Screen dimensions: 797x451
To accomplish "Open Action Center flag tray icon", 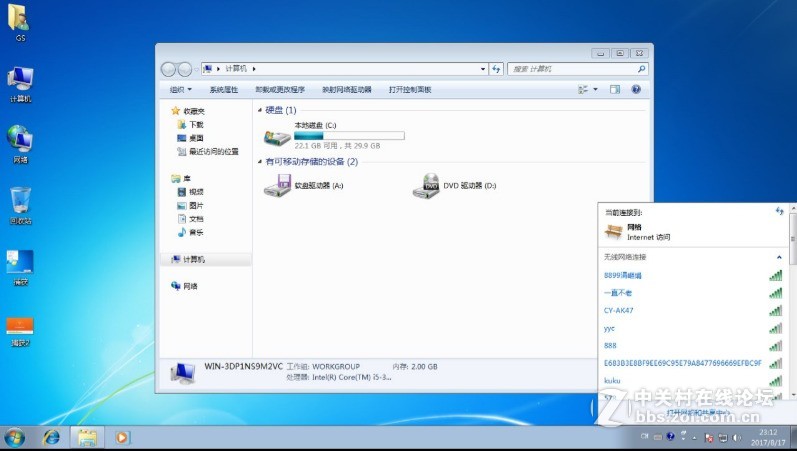I will point(709,438).
